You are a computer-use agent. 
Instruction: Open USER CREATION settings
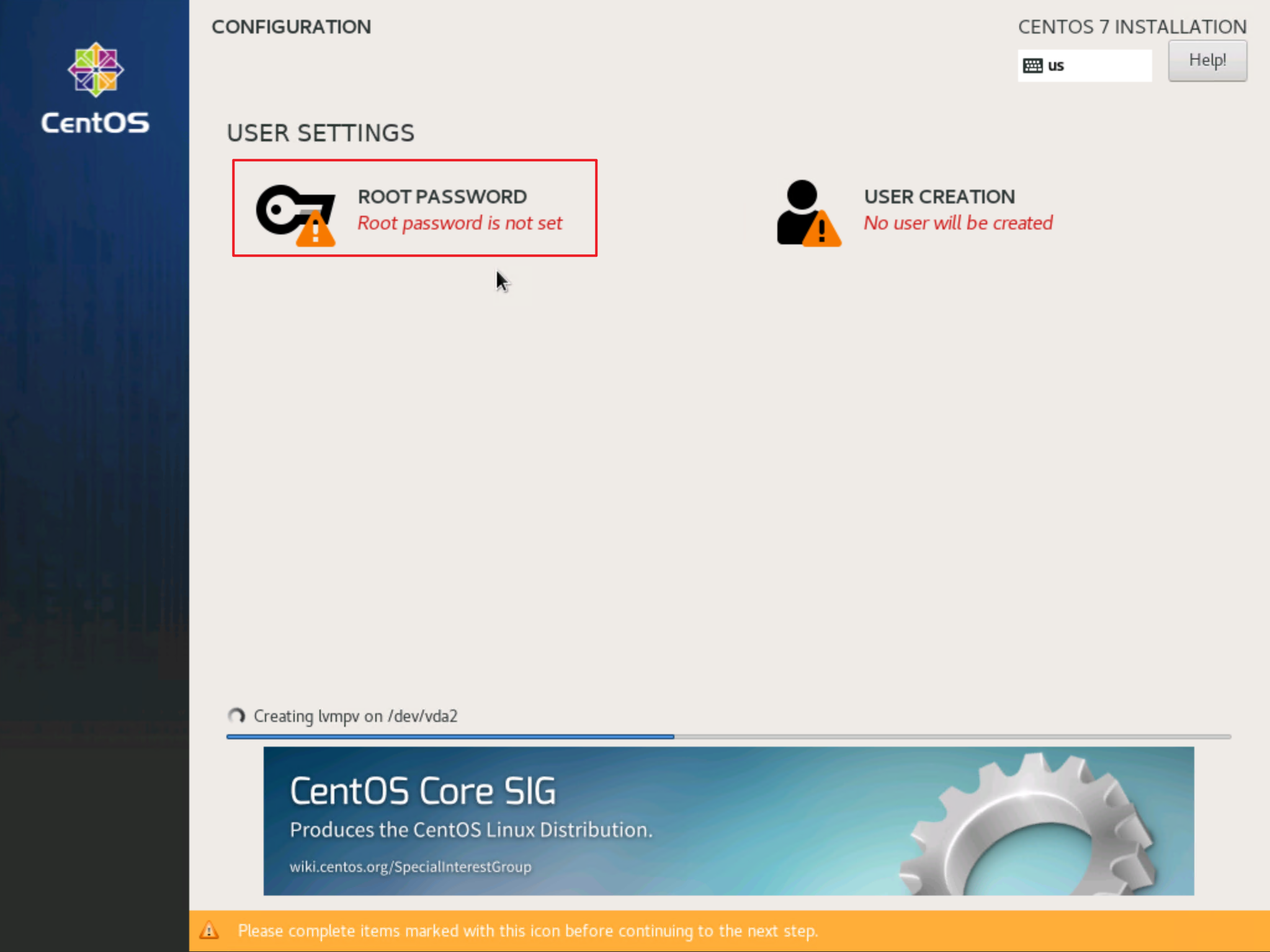coord(939,197)
